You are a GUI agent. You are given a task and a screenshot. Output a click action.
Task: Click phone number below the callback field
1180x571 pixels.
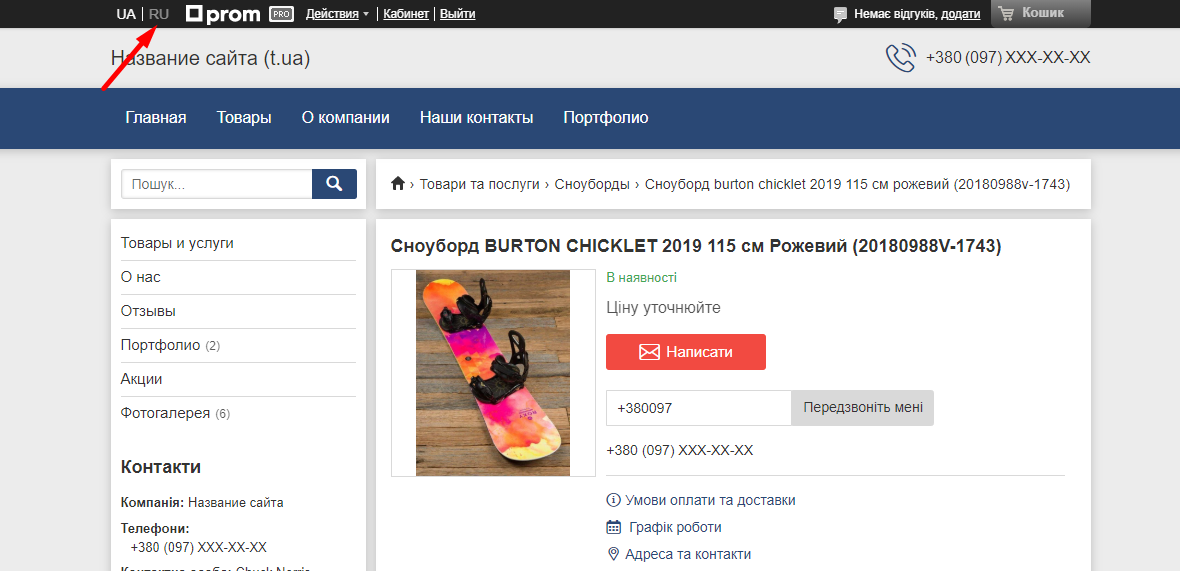point(680,451)
